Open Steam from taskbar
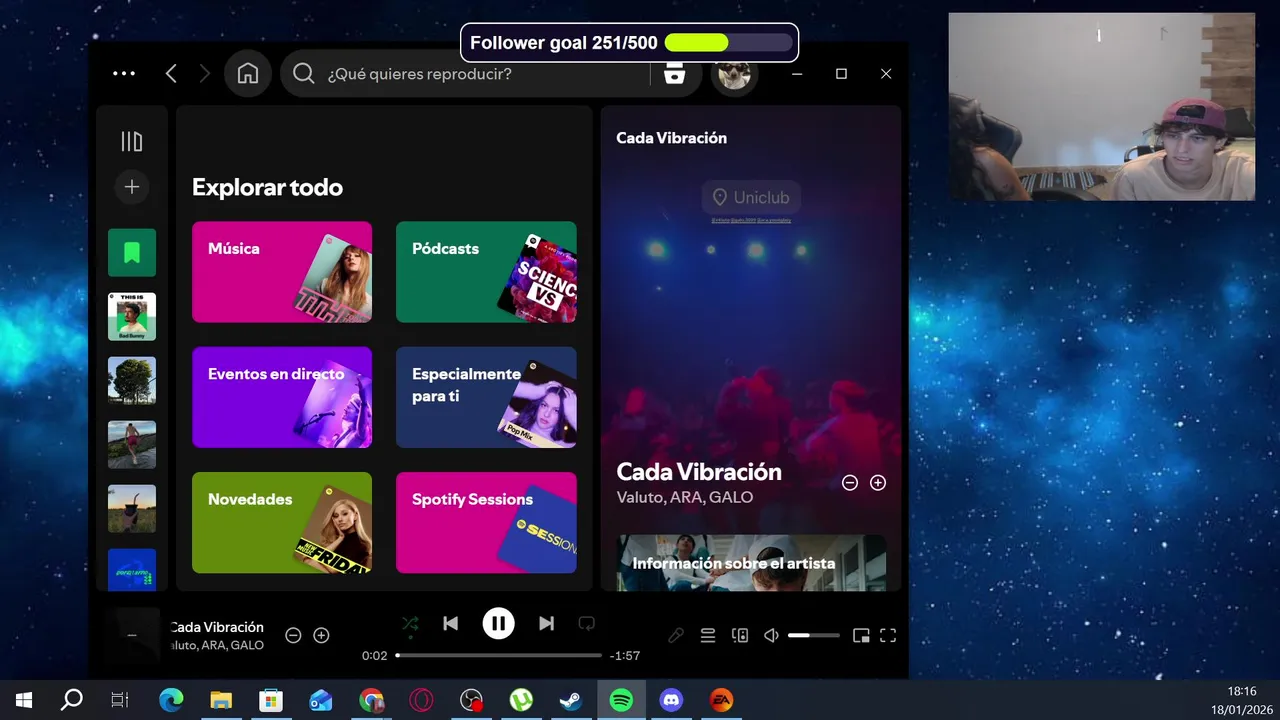 tap(571, 700)
